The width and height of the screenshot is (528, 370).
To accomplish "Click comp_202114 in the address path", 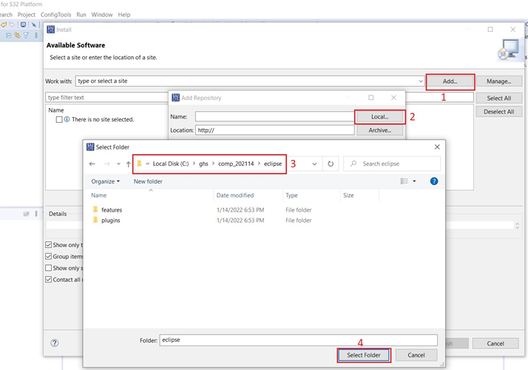I will pos(236,164).
